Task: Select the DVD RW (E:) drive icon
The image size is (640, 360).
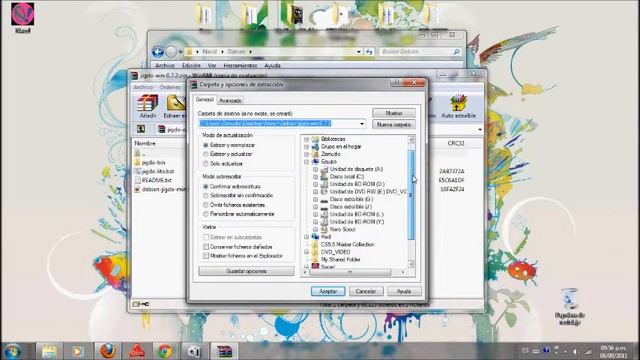Action: click(x=324, y=191)
